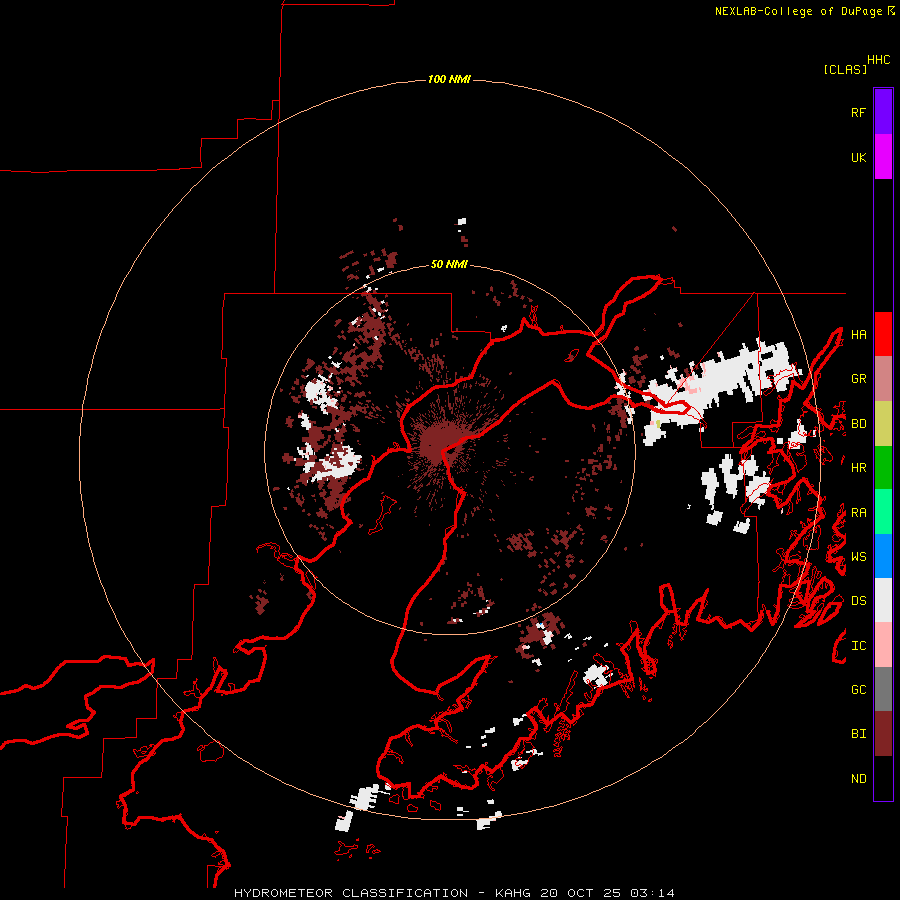Viewport: 900px width, 900px height.
Task: Click the 20 OCT 25 date text
Action: 580,893
